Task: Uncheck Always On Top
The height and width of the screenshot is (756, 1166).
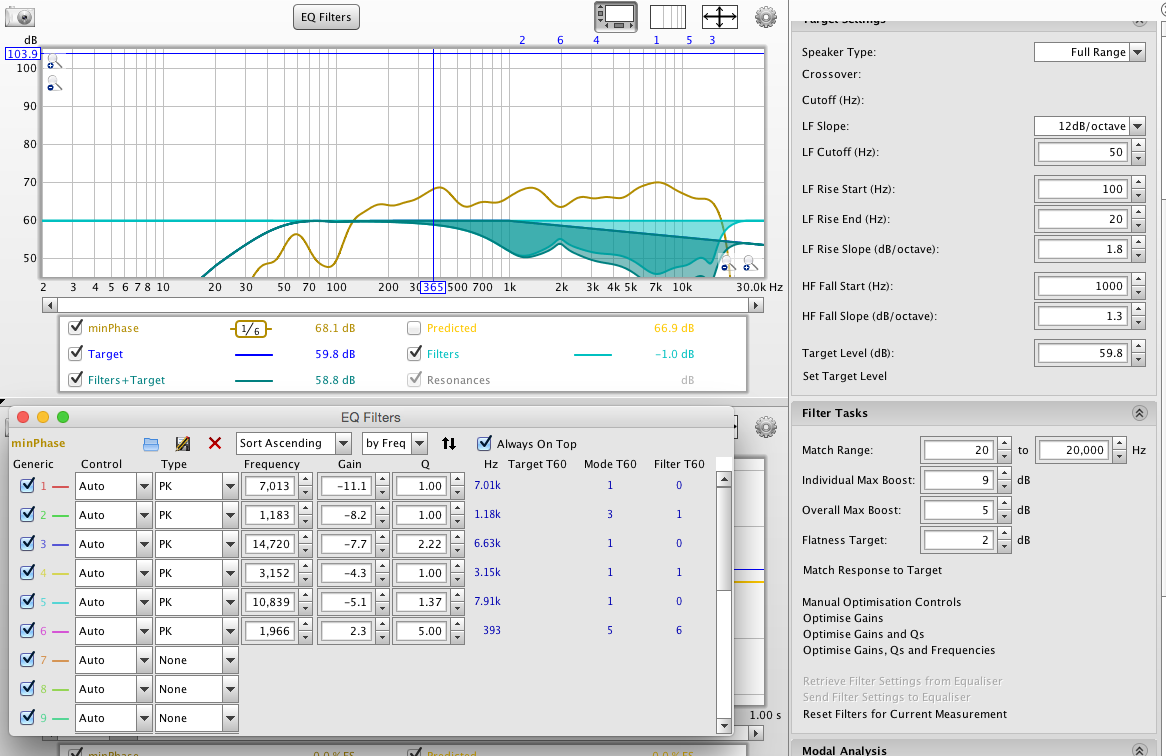Action: pos(484,443)
